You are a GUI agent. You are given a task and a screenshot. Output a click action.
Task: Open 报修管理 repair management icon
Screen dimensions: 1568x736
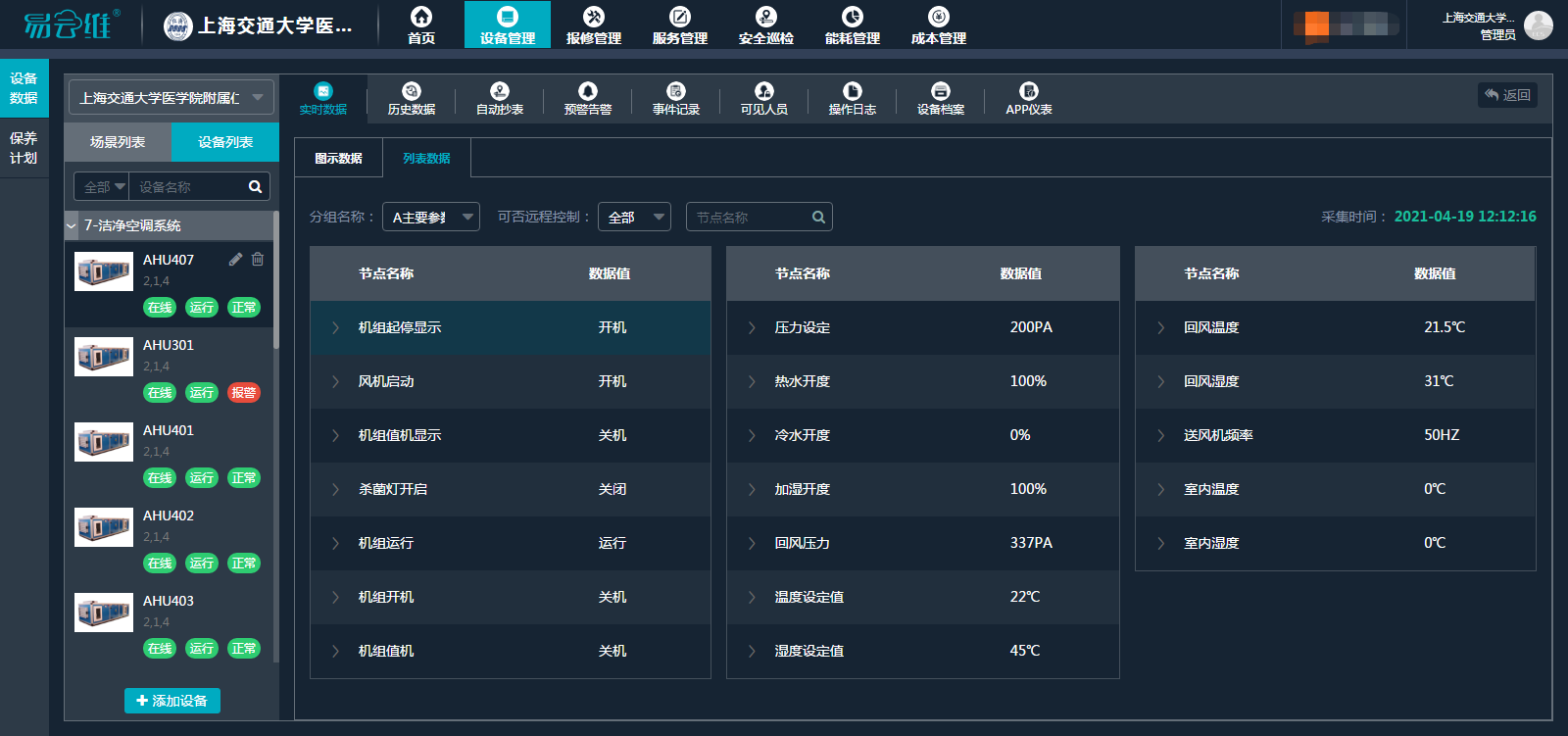click(x=594, y=18)
